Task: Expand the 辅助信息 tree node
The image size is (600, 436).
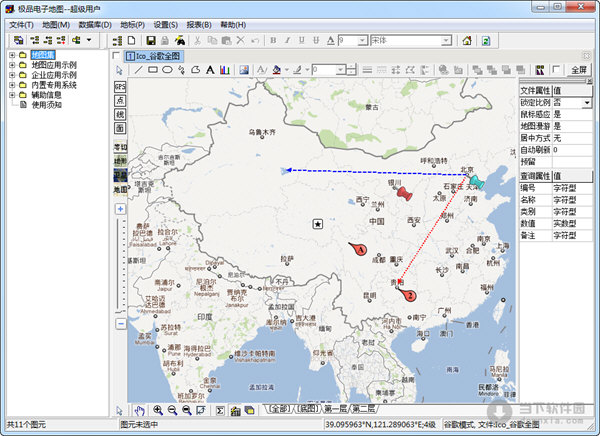Action: tap(12, 95)
